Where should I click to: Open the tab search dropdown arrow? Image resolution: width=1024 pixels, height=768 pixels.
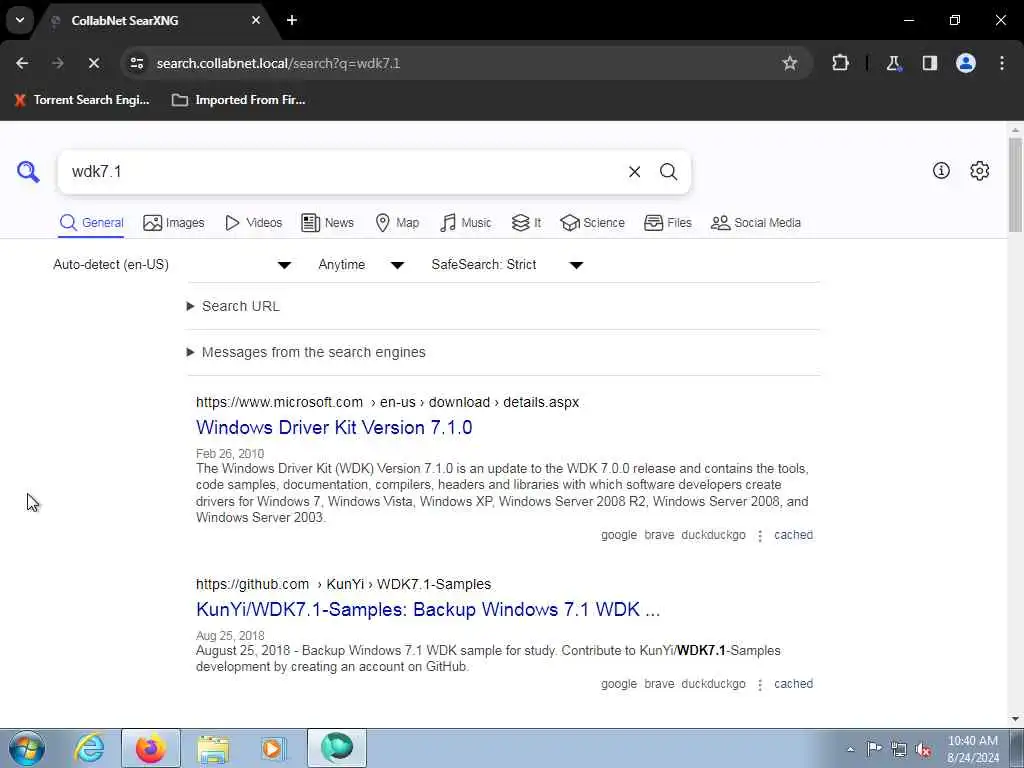click(x=20, y=20)
